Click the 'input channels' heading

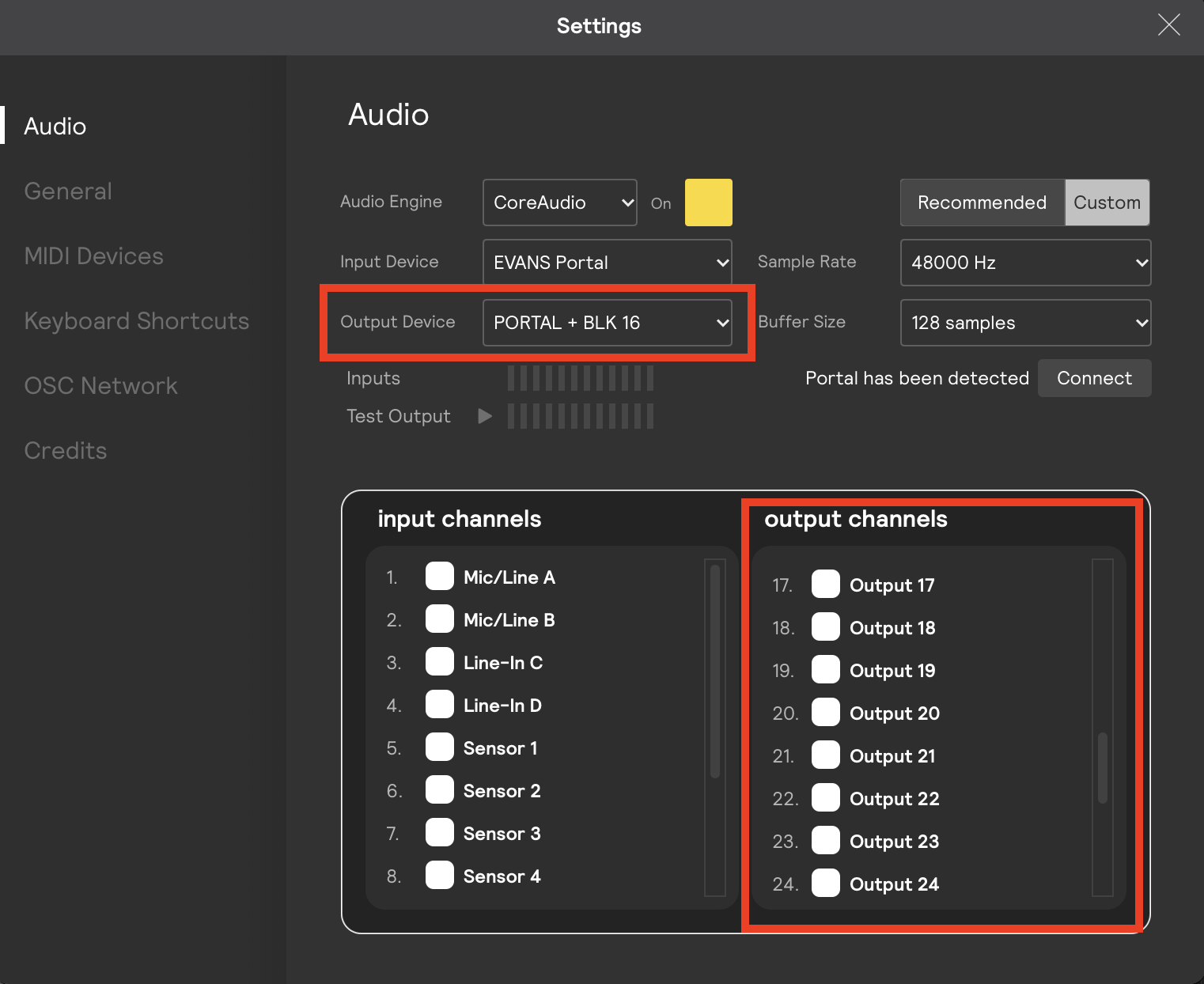(460, 519)
